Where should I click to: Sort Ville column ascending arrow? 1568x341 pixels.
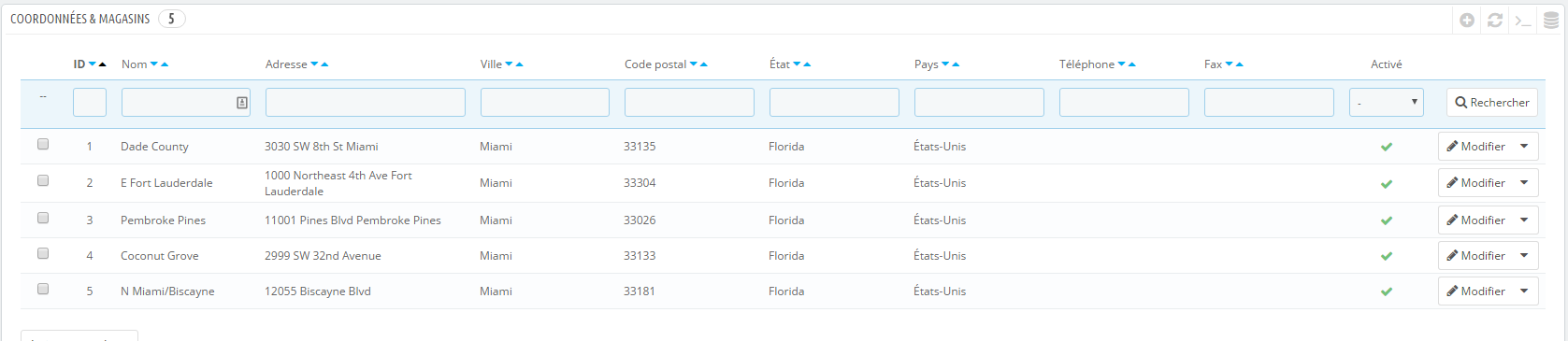(x=519, y=64)
